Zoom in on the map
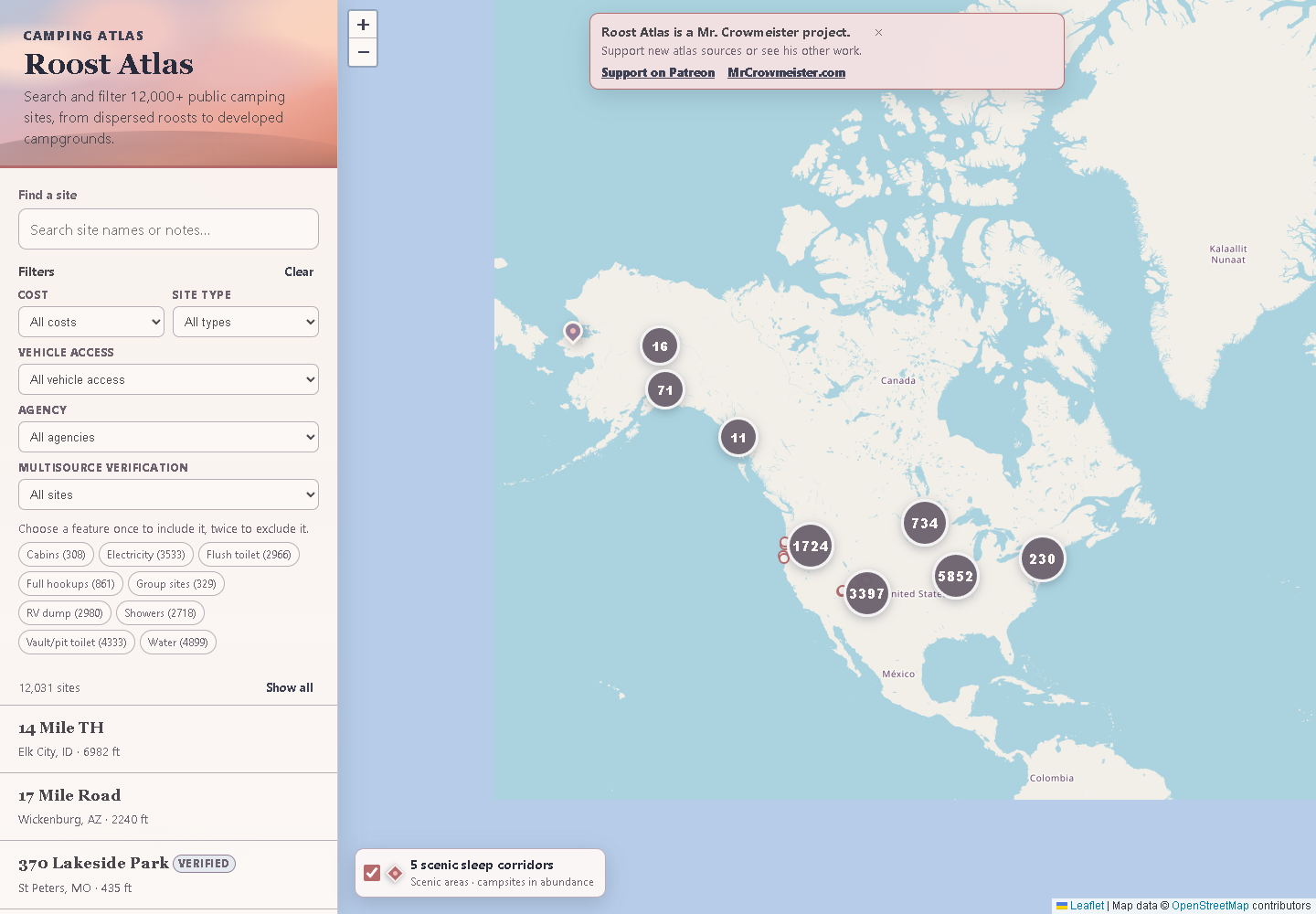1316x914 pixels. [363, 25]
